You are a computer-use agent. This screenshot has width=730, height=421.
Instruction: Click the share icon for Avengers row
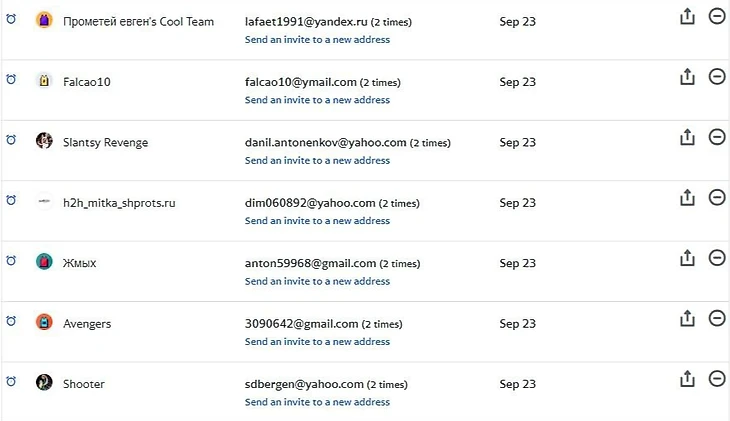[687, 319]
